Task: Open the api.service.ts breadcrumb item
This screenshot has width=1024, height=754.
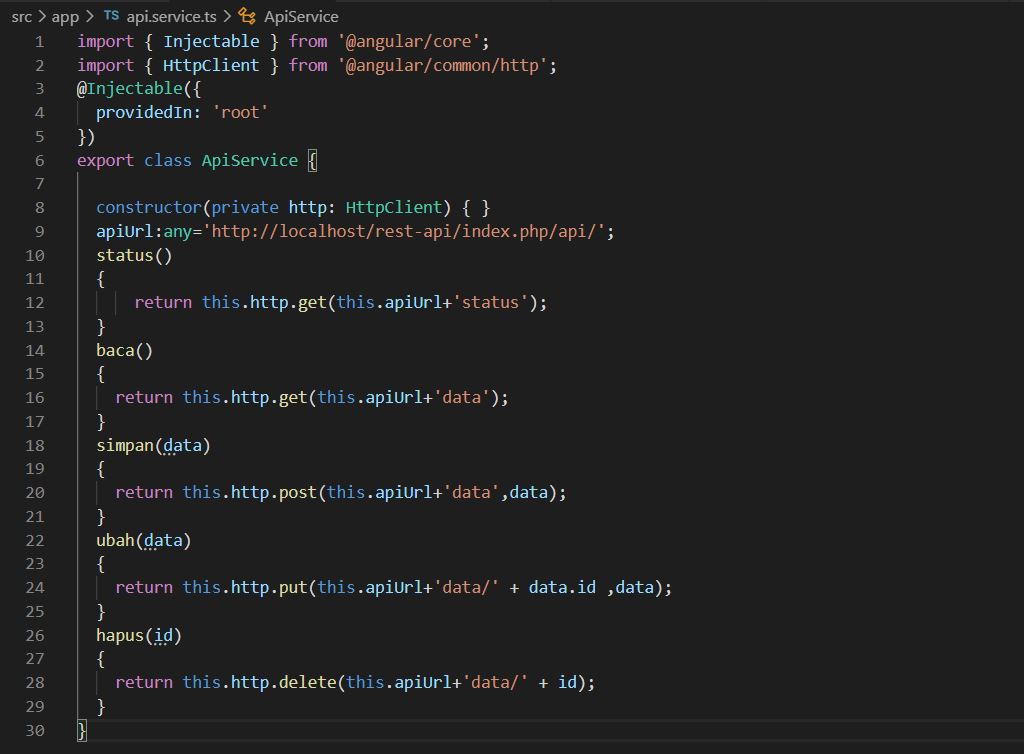Action: (171, 17)
